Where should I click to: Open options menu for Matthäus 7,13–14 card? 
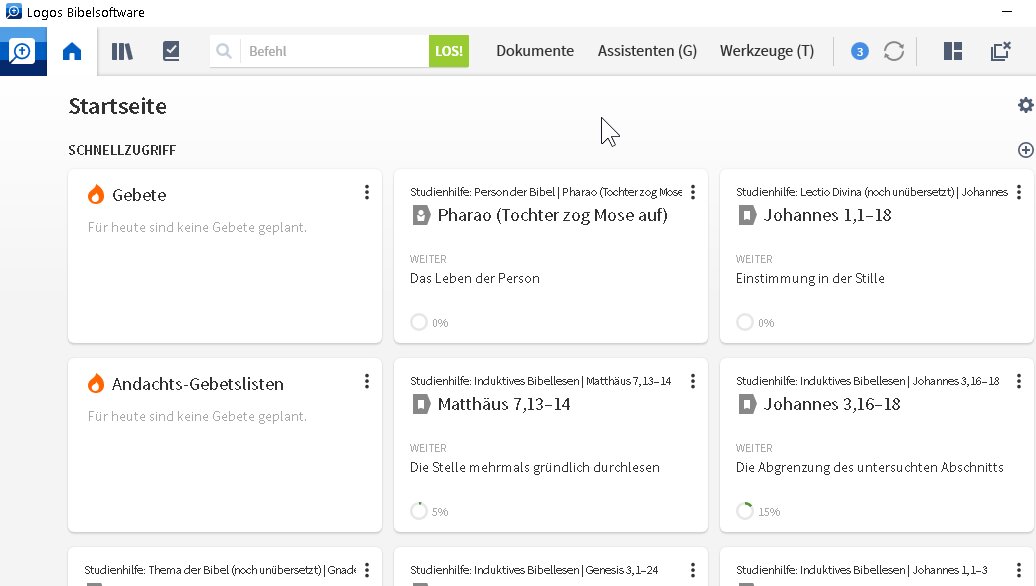[x=692, y=381]
